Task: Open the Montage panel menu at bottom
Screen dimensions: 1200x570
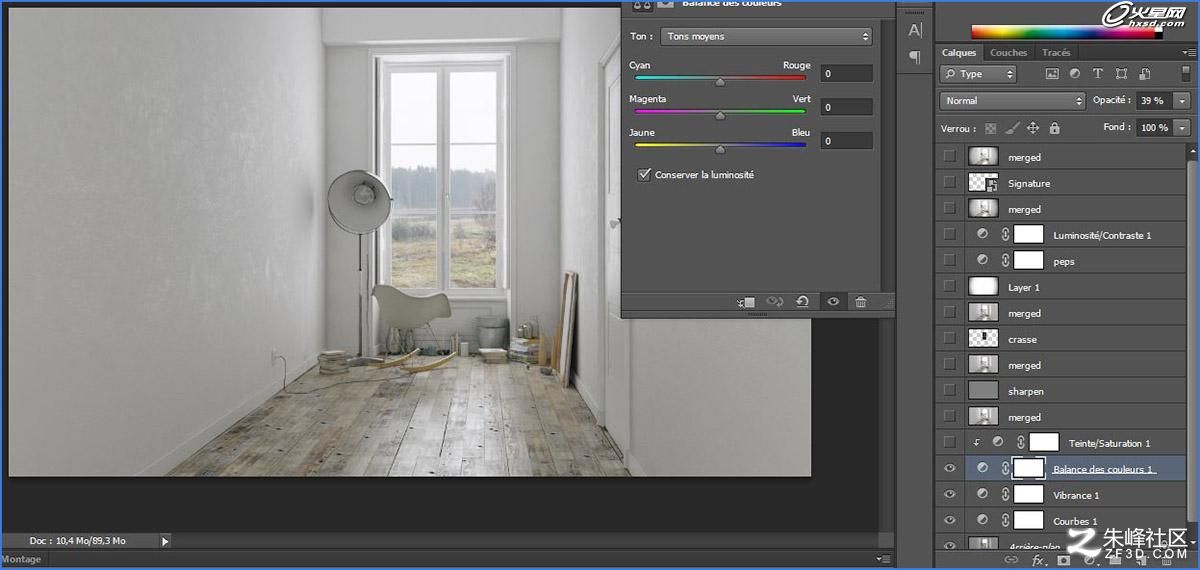Action: (883, 559)
